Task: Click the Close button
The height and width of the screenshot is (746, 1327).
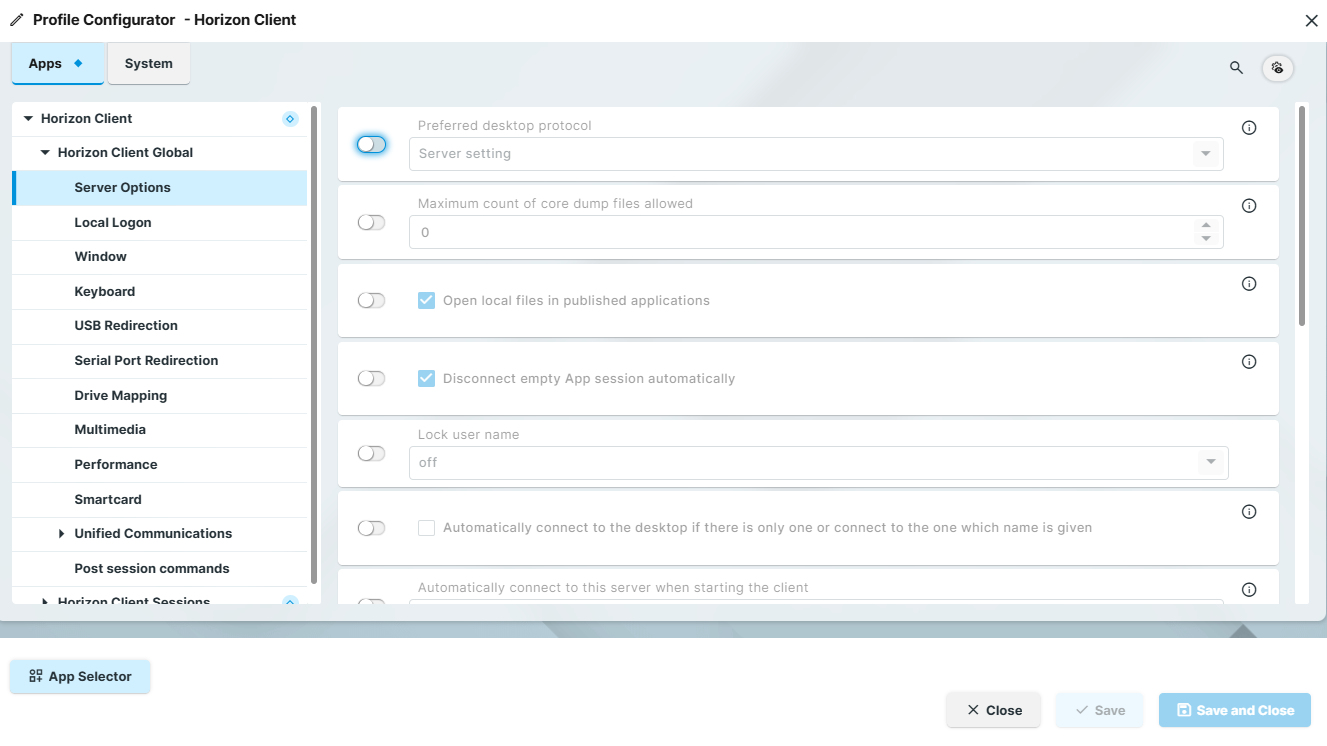Action: 993,710
